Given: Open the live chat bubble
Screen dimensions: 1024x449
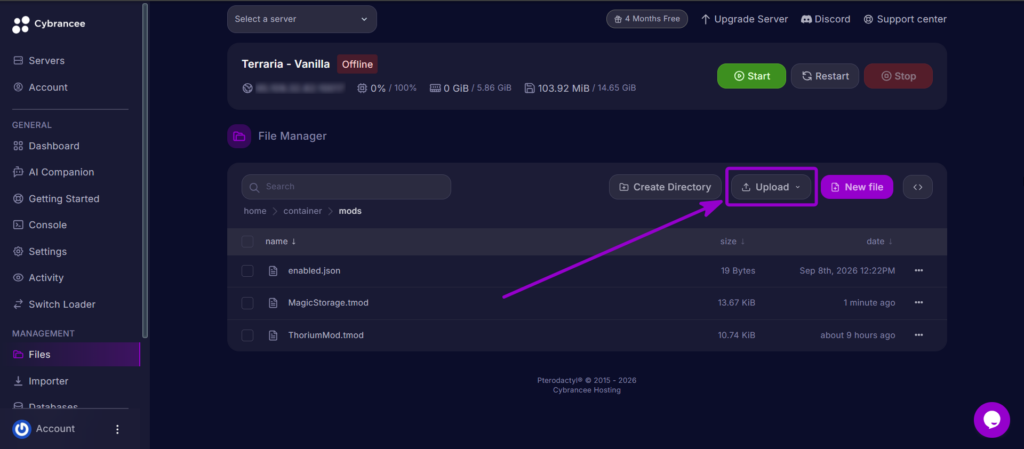Looking at the screenshot, I should tap(991, 420).
